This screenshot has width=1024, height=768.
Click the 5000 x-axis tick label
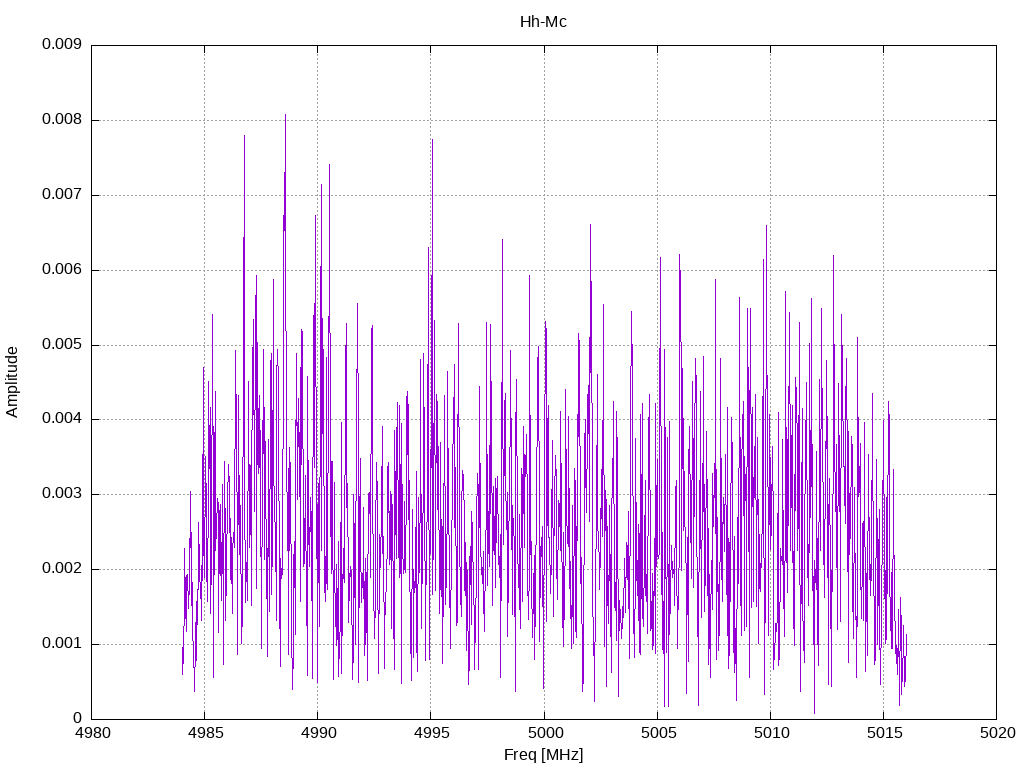click(x=544, y=733)
